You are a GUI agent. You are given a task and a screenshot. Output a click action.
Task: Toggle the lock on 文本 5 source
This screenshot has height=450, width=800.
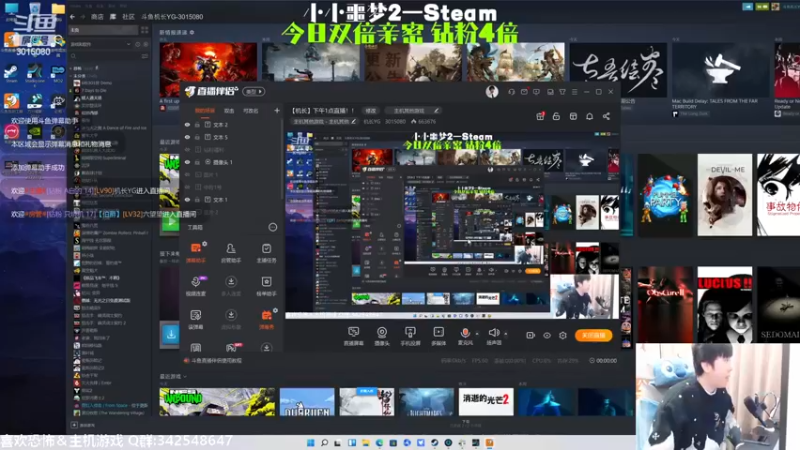(x=197, y=137)
